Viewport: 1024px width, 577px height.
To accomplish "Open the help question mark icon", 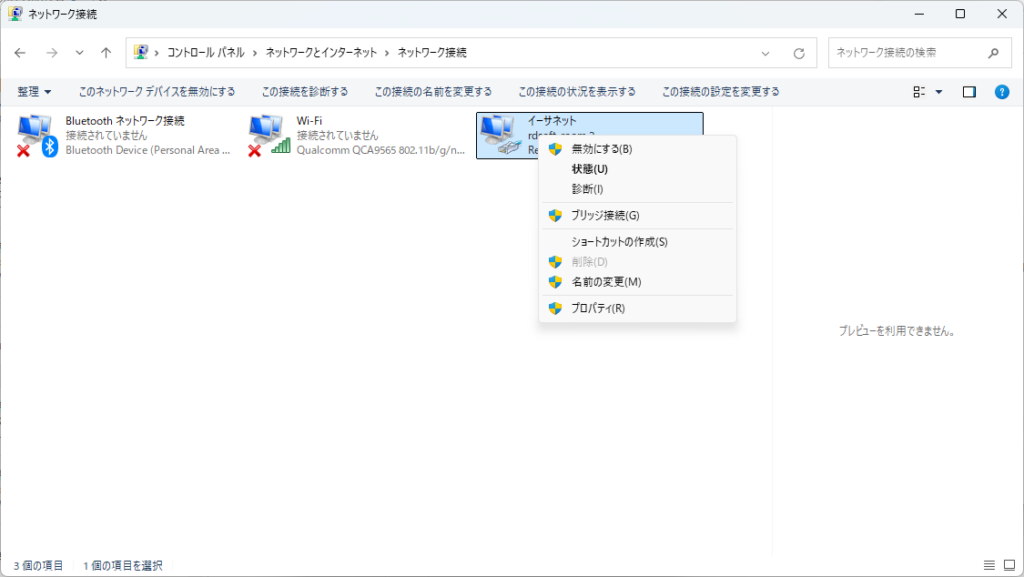I will [1001, 92].
